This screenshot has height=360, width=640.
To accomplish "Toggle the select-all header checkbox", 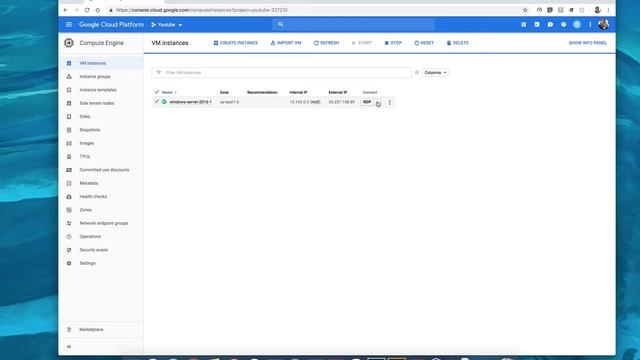I will click(x=157, y=92).
